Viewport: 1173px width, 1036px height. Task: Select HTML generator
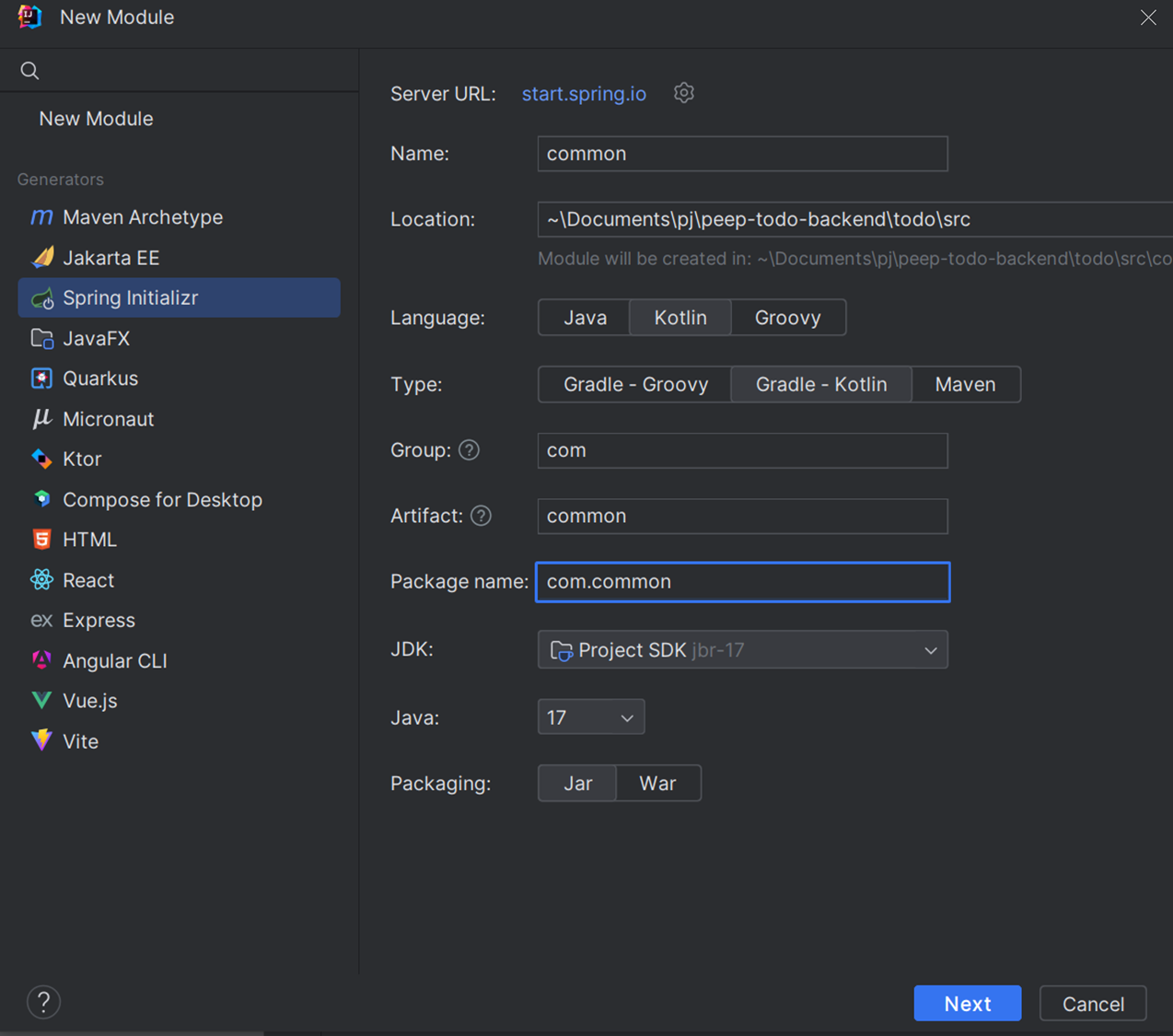pos(180,540)
